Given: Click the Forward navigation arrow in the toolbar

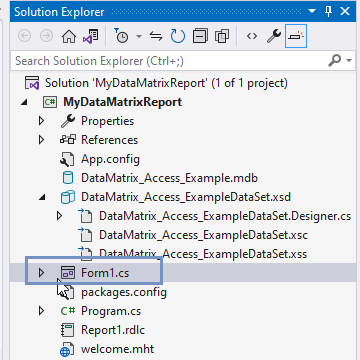Looking at the screenshot, I should pos(46,36).
